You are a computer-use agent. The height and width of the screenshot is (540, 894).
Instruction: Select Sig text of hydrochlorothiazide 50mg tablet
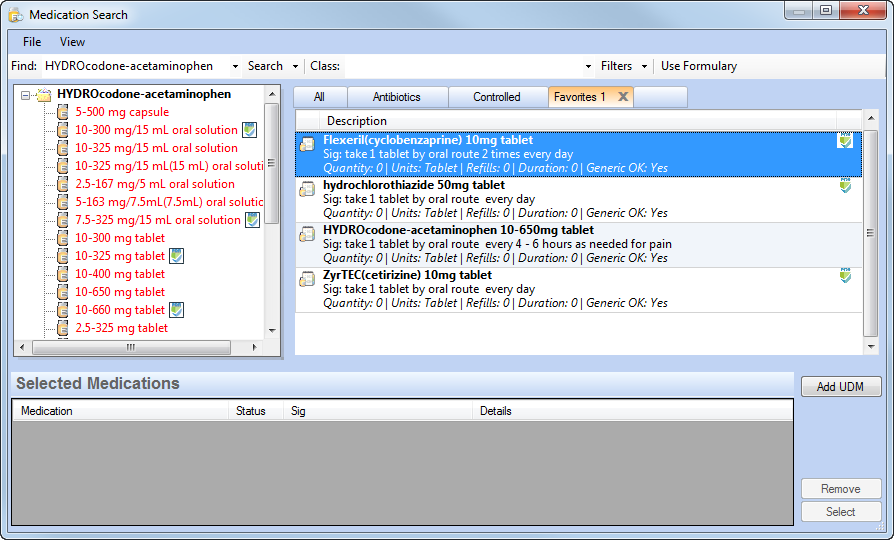(x=429, y=200)
